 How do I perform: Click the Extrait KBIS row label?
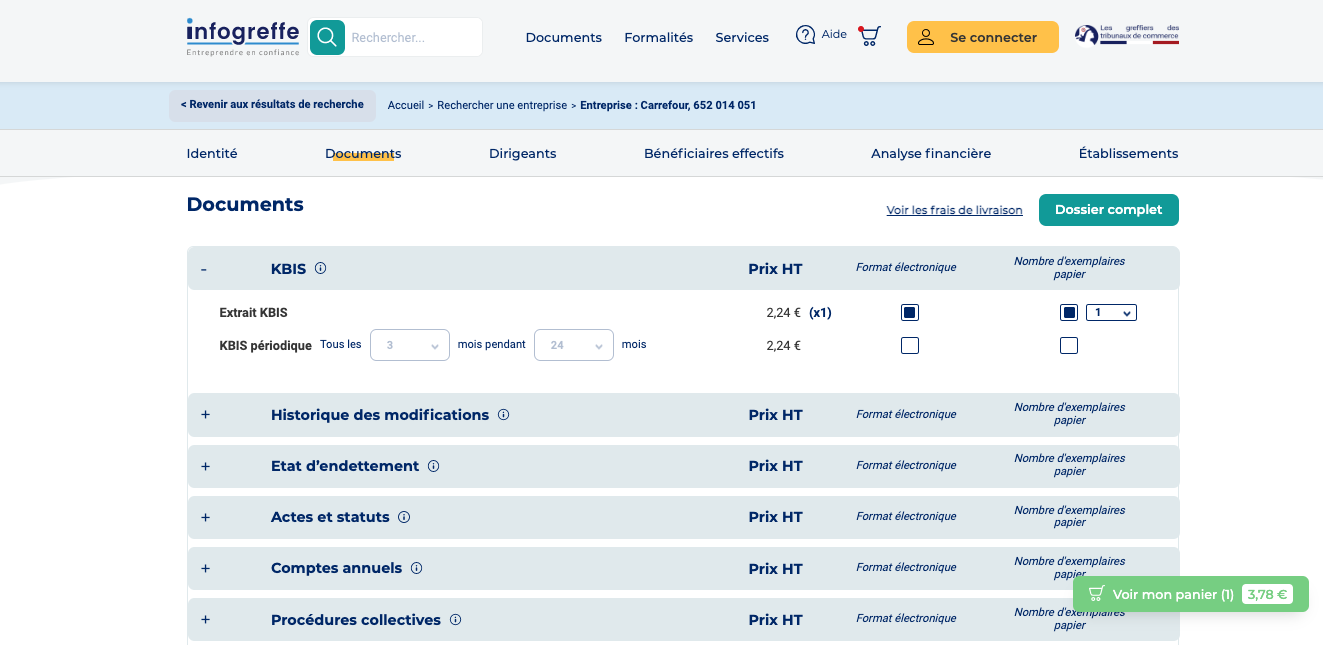(x=253, y=313)
